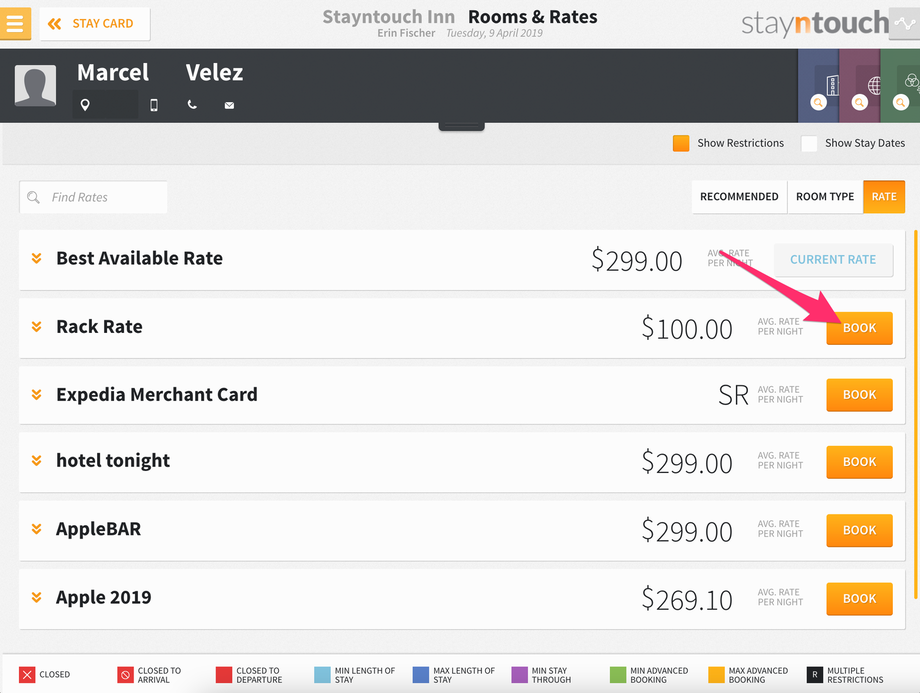Click the Multiple Restrictions R icon

[x=815, y=675]
